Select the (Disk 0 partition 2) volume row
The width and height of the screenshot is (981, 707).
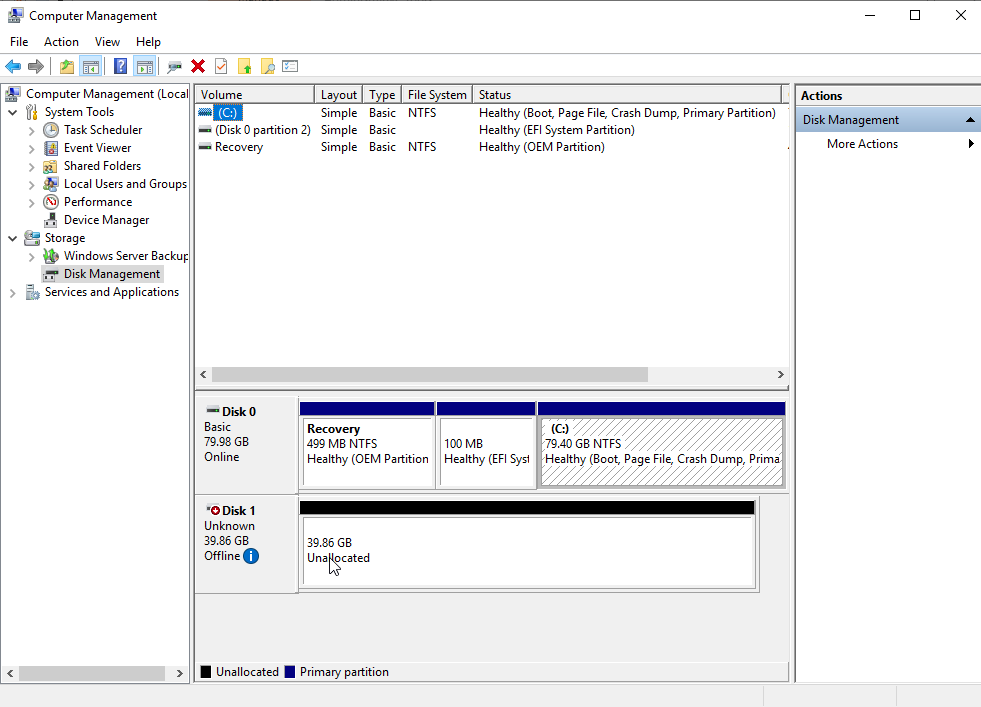(491, 130)
